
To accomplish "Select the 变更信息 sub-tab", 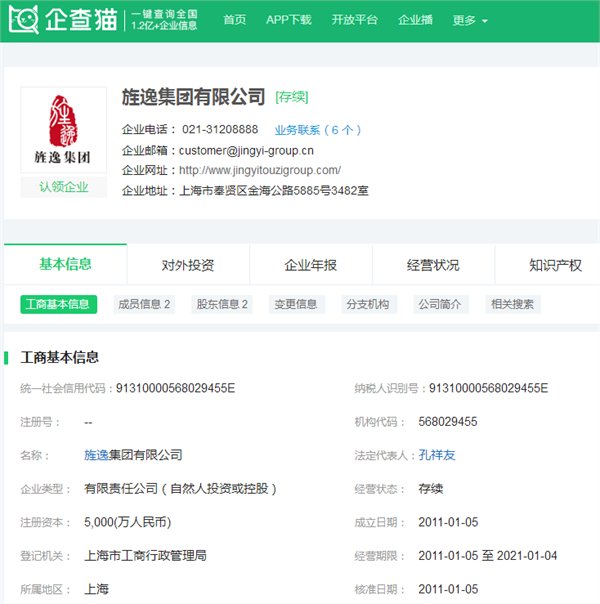I will [296, 304].
